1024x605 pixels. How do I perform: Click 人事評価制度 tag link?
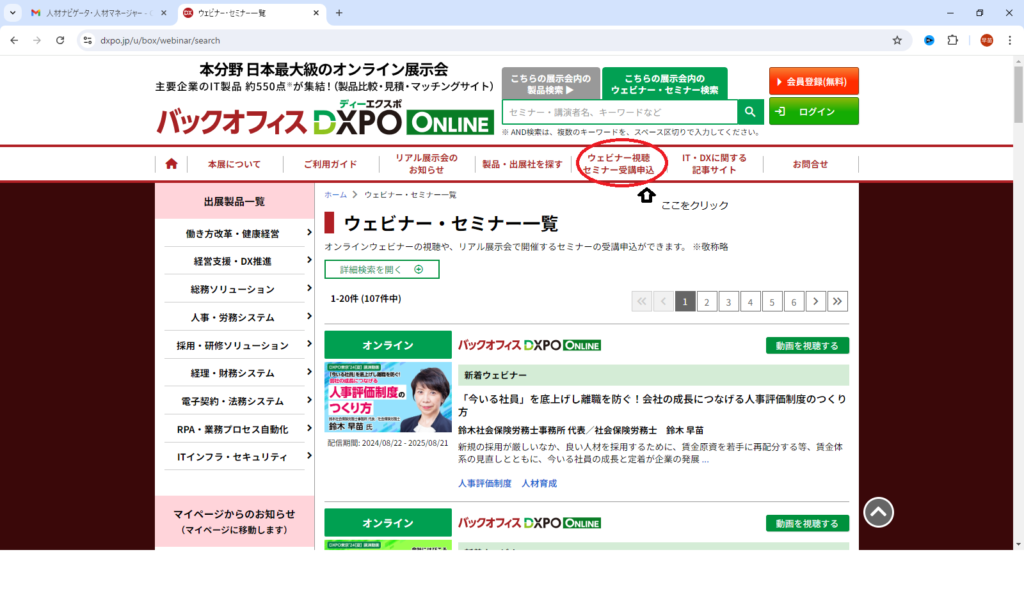tap(485, 483)
